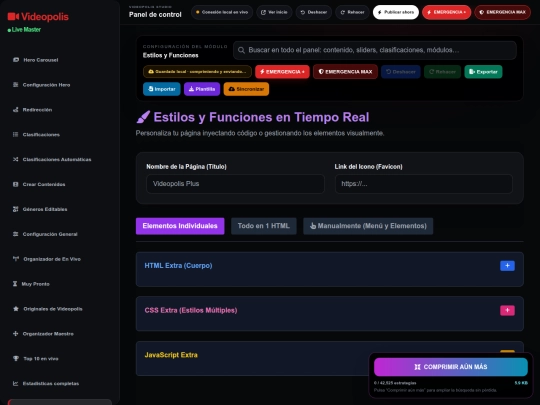The height and width of the screenshot is (405, 540).
Task: Click top bar EMERGENCIA + button
Action: pyautogui.click(x=447, y=12)
